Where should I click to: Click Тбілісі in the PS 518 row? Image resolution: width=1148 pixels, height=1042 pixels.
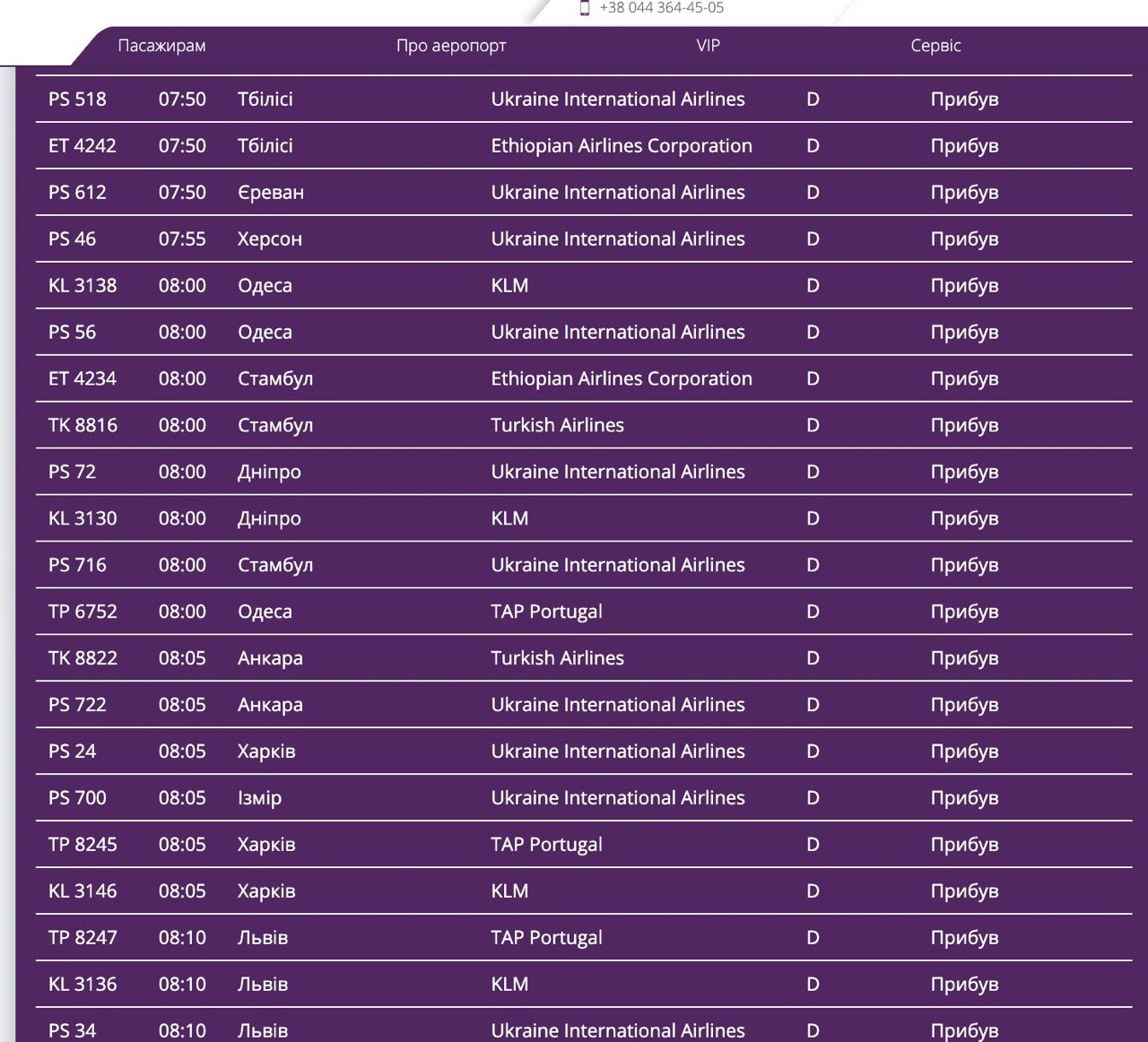point(265,100)
